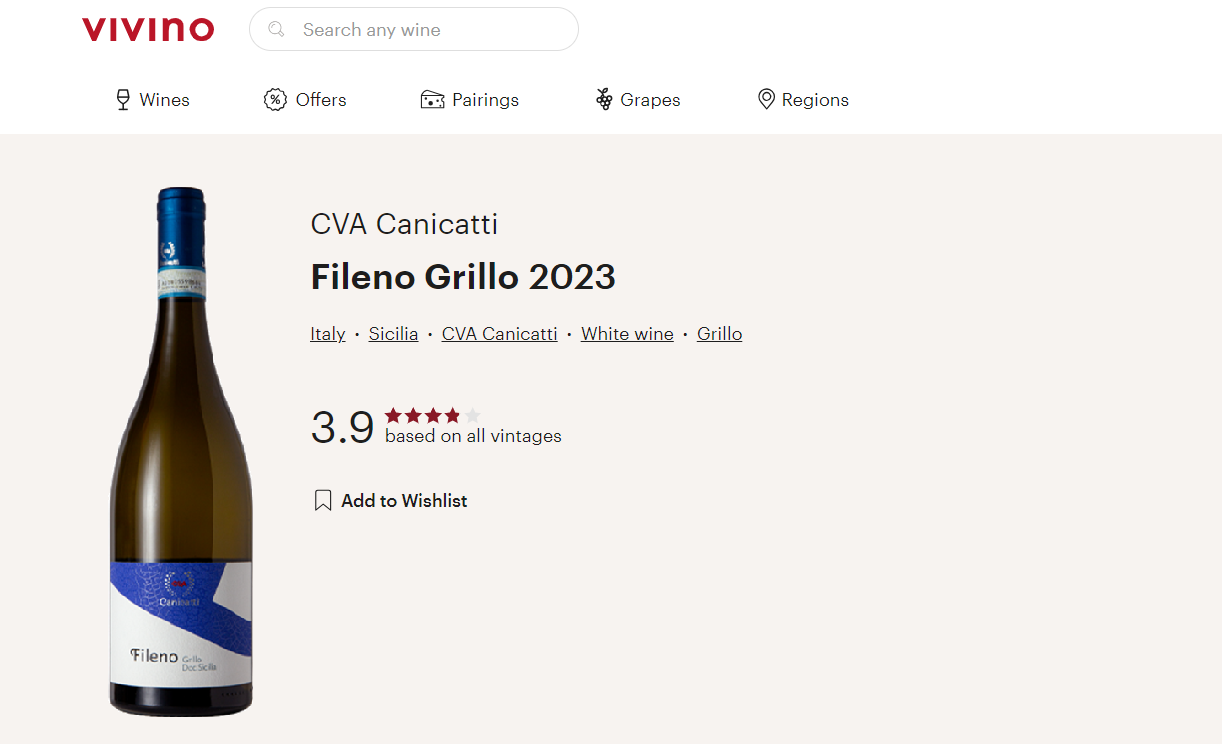The height and width of the screenshot is (746, 1222).
Task: Select the White wine link
Action: 627,334
